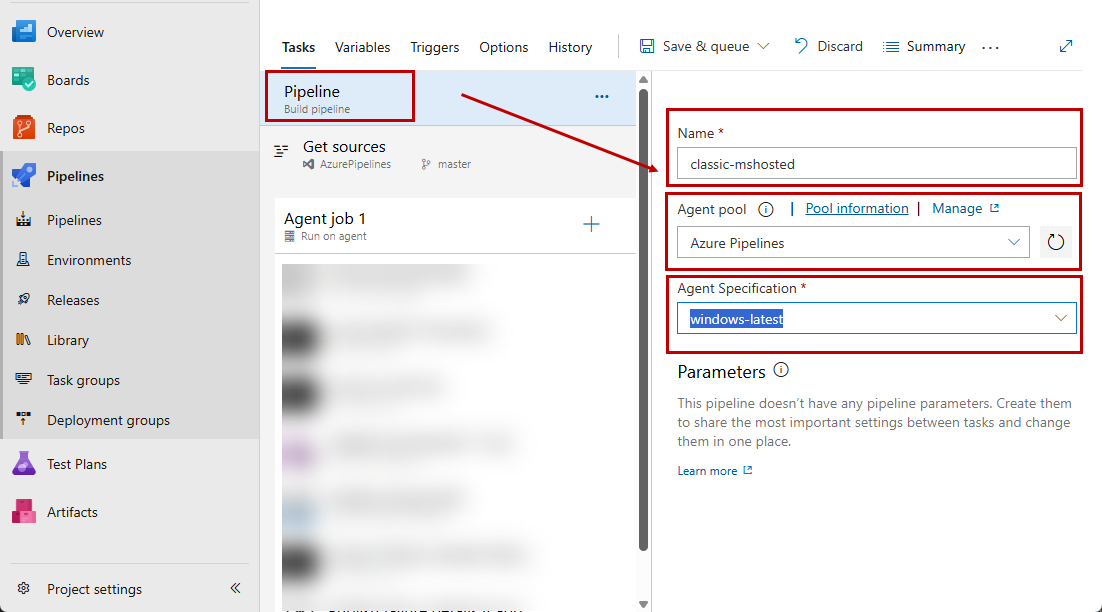Open the Task groups icon
The image size is (1102, 612).
tap(23, 379)
